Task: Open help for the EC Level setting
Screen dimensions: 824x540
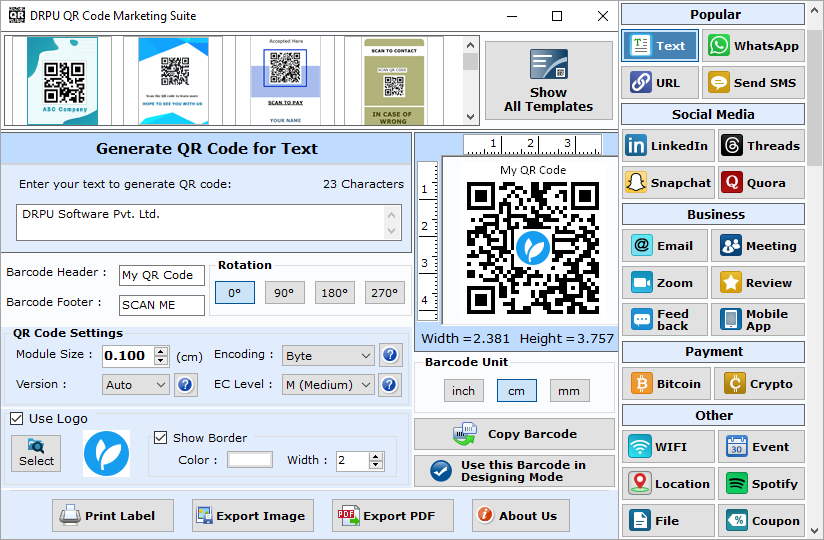Action: pos(389,385)
